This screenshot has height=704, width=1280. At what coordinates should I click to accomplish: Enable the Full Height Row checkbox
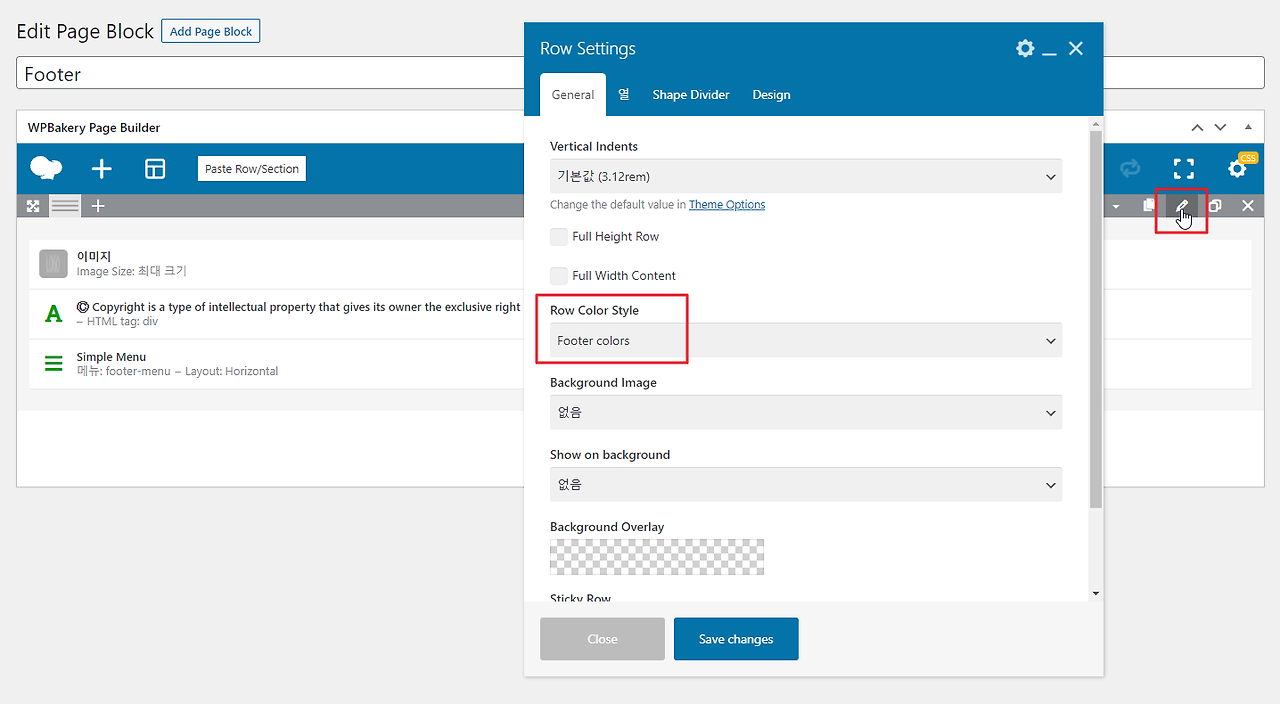tap(559, 237)
